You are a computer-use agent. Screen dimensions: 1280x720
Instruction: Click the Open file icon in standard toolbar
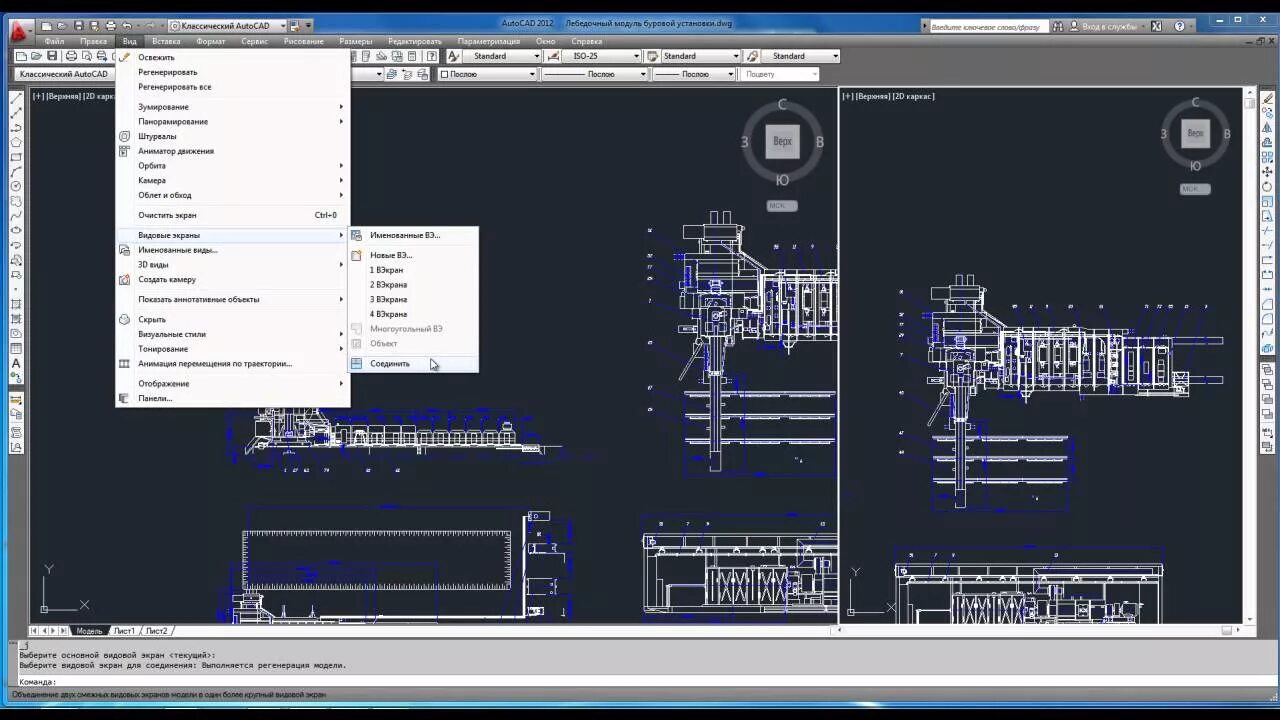coord(36,56)
